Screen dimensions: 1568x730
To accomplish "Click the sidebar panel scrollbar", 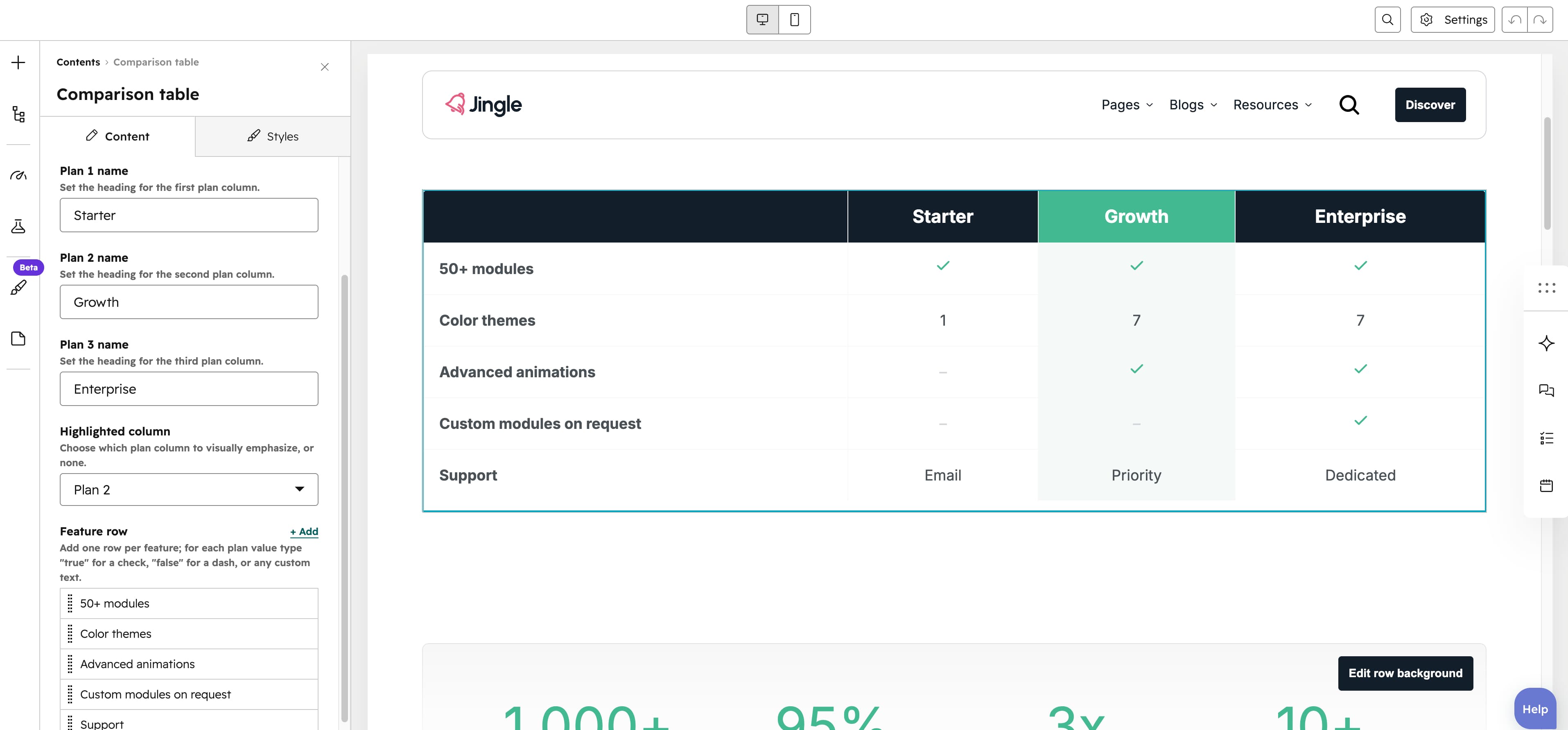I will tap(345, 498).
